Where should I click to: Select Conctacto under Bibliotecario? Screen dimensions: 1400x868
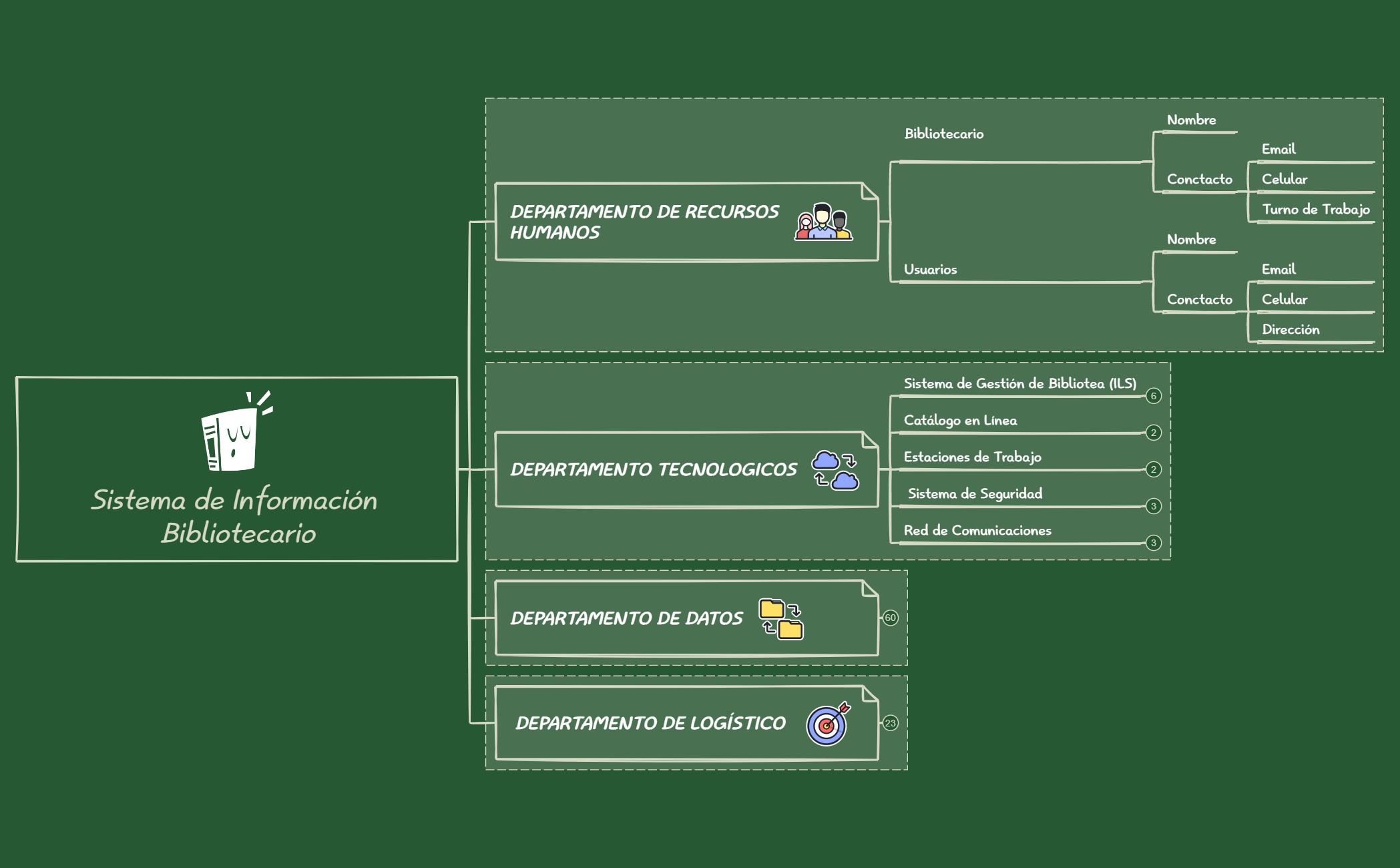coord(1199,179)
